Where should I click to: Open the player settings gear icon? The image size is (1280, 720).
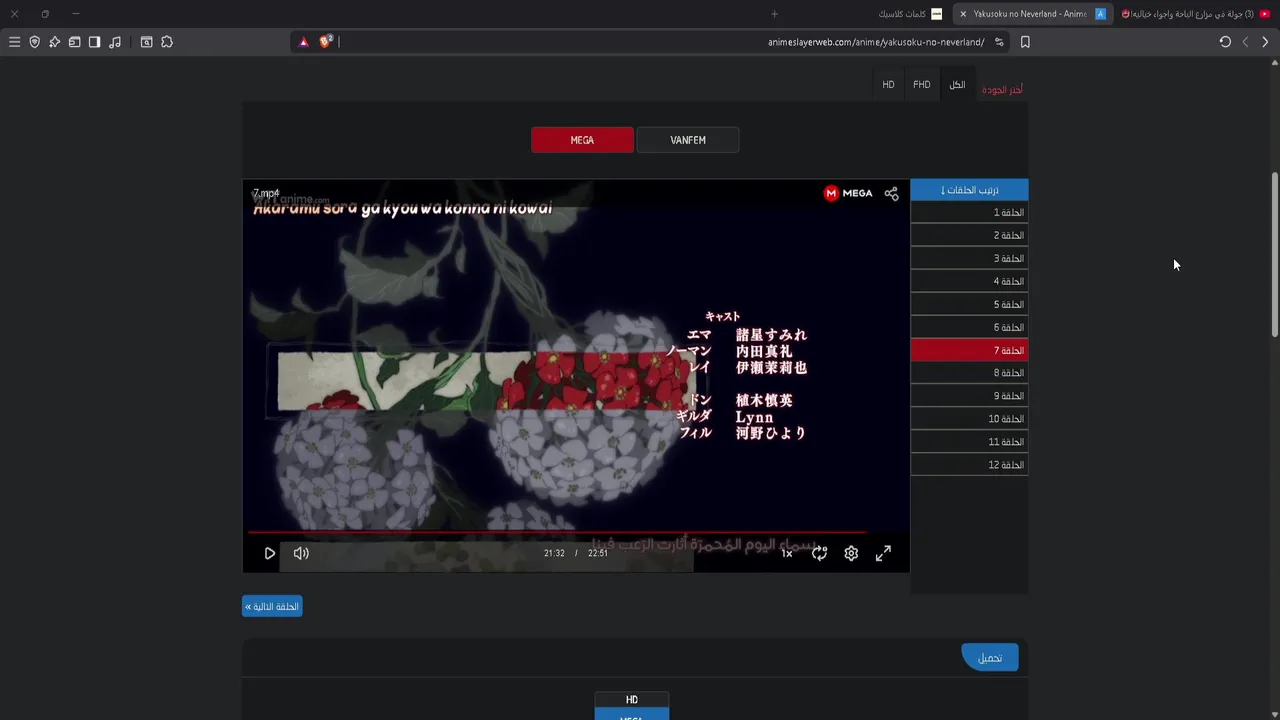(851, 553)
